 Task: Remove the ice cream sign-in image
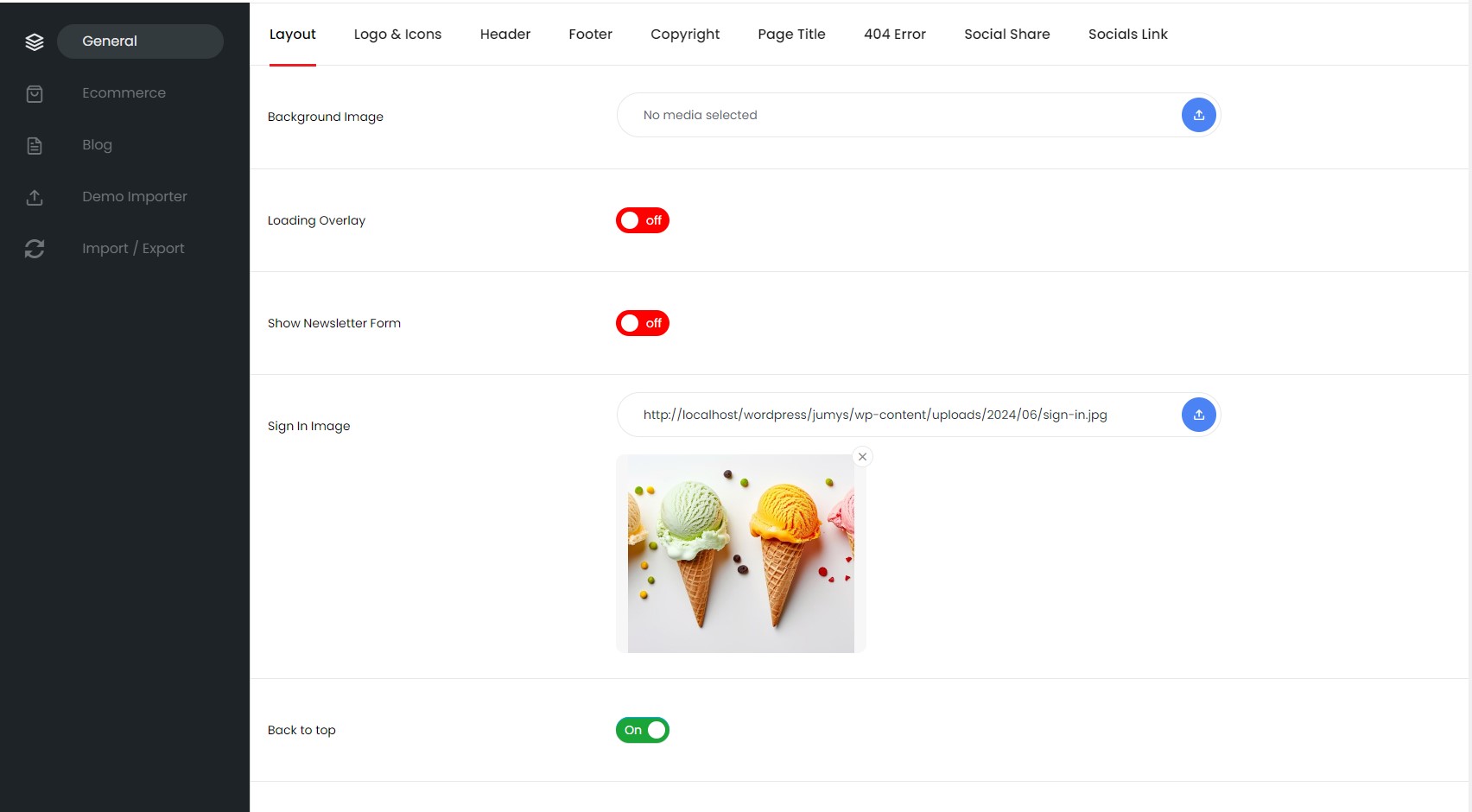pos(862,457)
